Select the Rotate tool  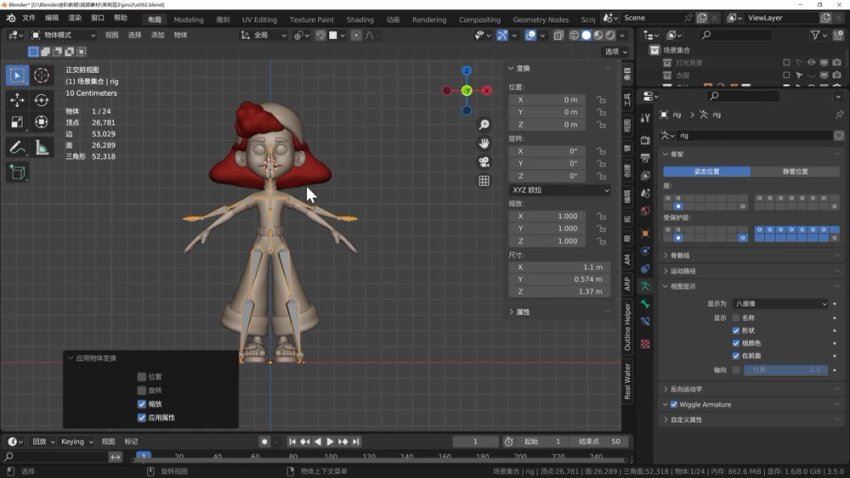[x=41, y=100]
